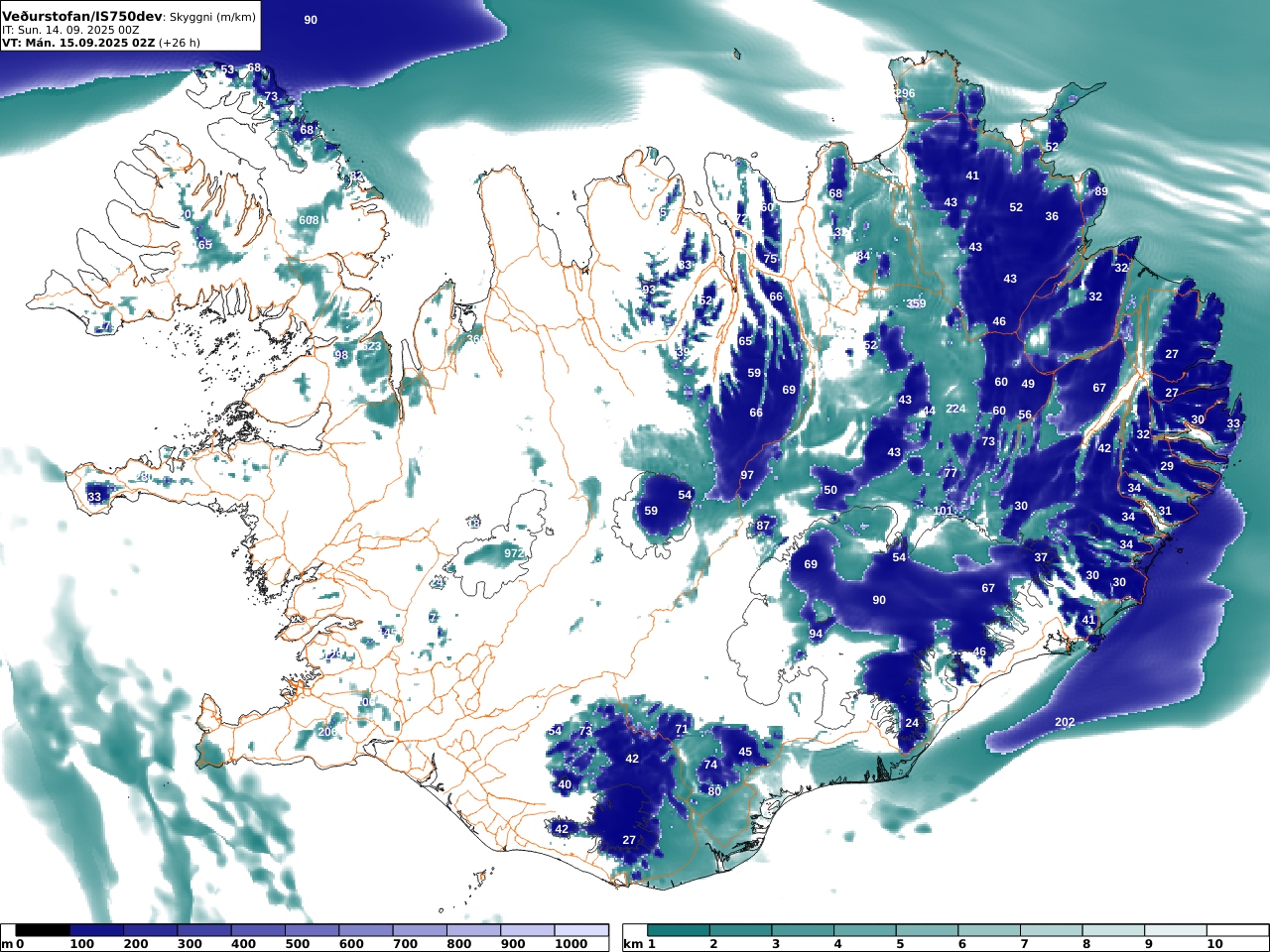Click the '44' visibility value
This screenshot has width=1270, height=952.
pos(929,411)
